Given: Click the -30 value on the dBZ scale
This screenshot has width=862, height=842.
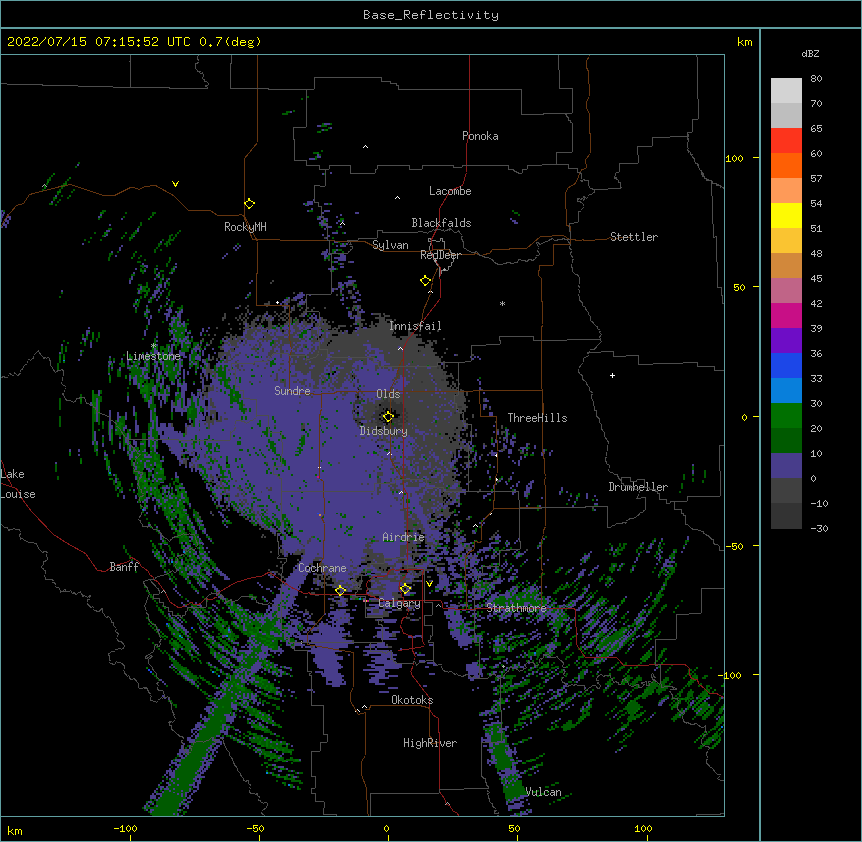Looking at the screenshot, I should (x=819, y=529).
